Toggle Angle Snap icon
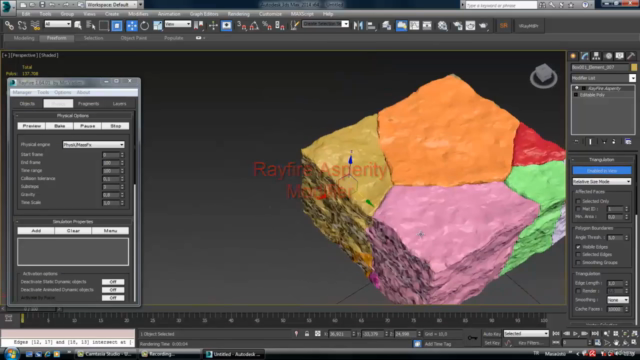 coord(254,26)
